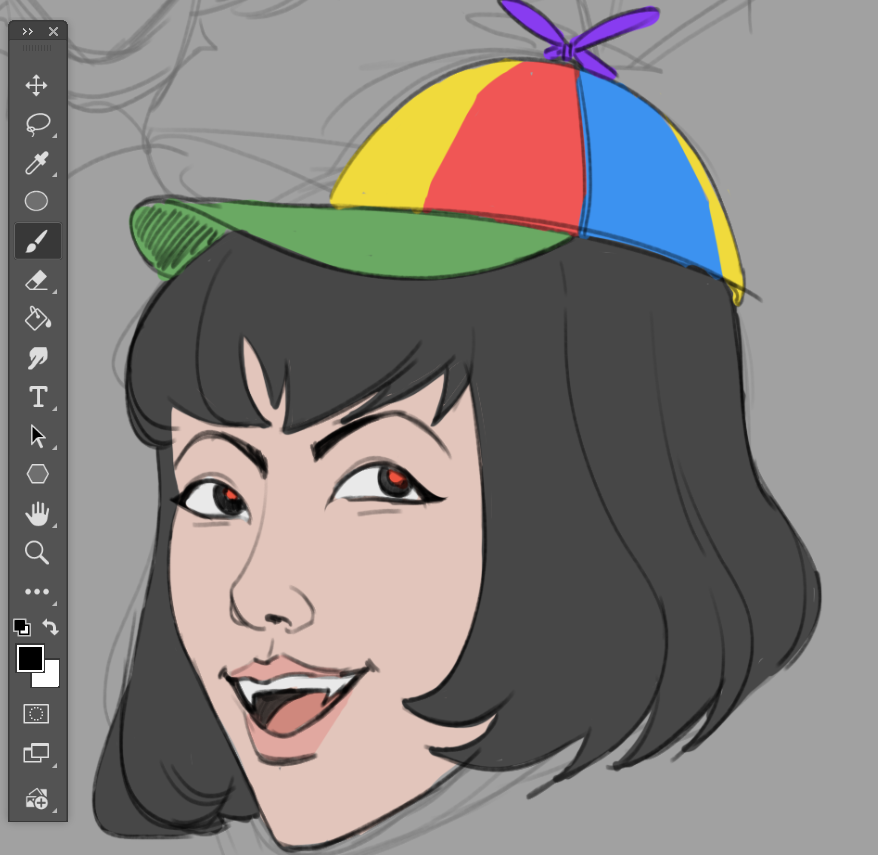Screen dimensions: 878x855
Task: Select the Zoom magnifier tool
Action: click(x=37, y=552)
